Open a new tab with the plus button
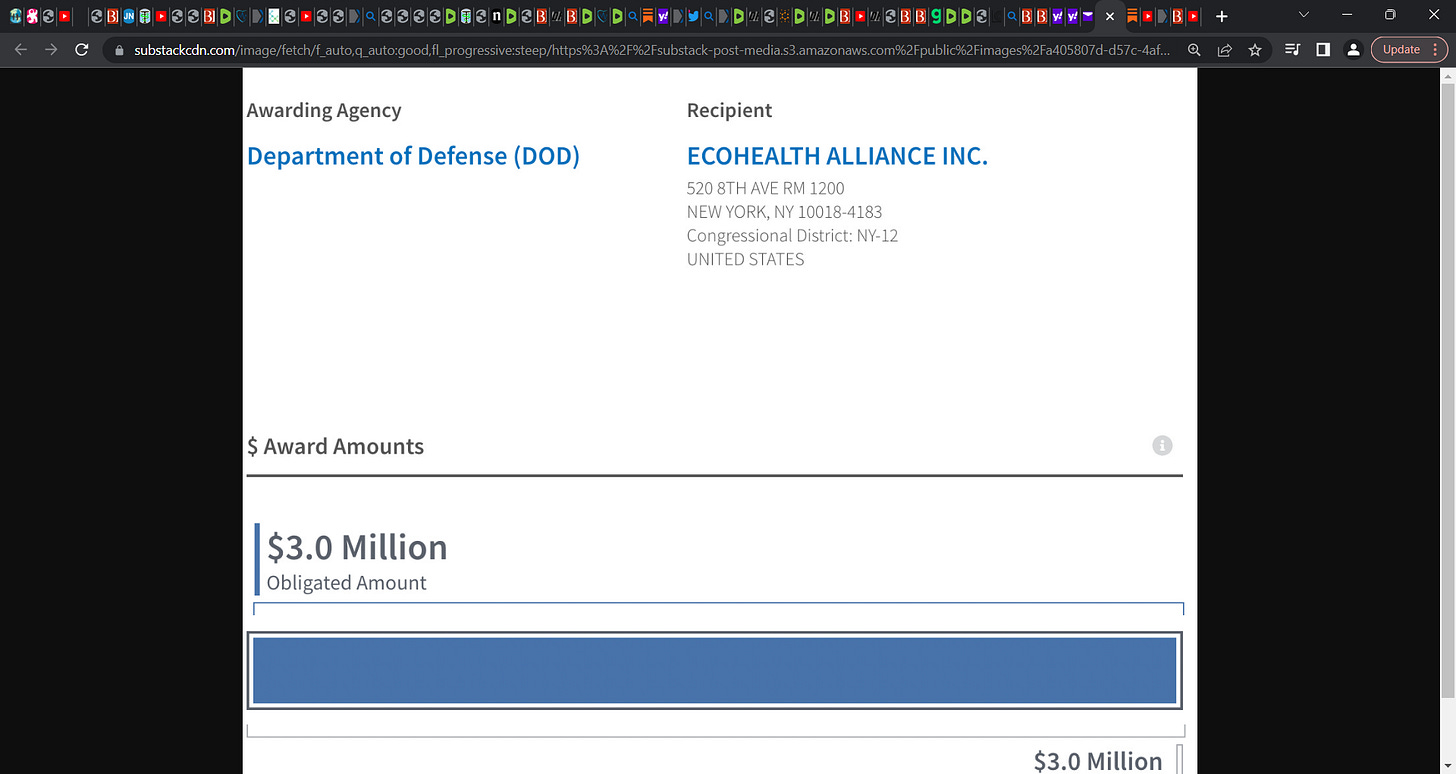The width and height of the screenshot is (1456, 774). coord(1221,16)
